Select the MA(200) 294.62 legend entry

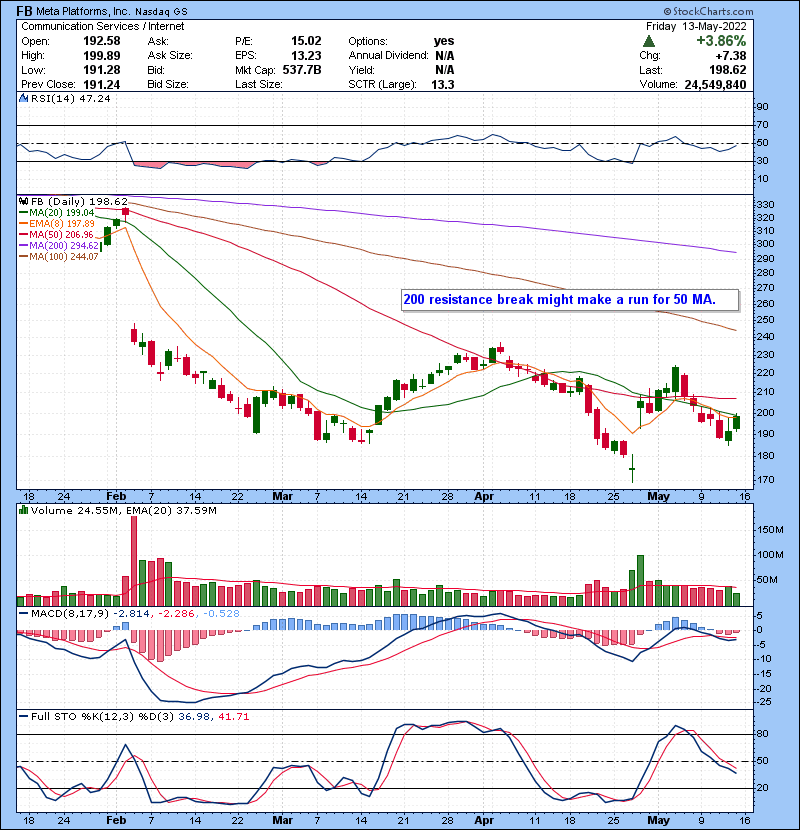coord(59,246)
